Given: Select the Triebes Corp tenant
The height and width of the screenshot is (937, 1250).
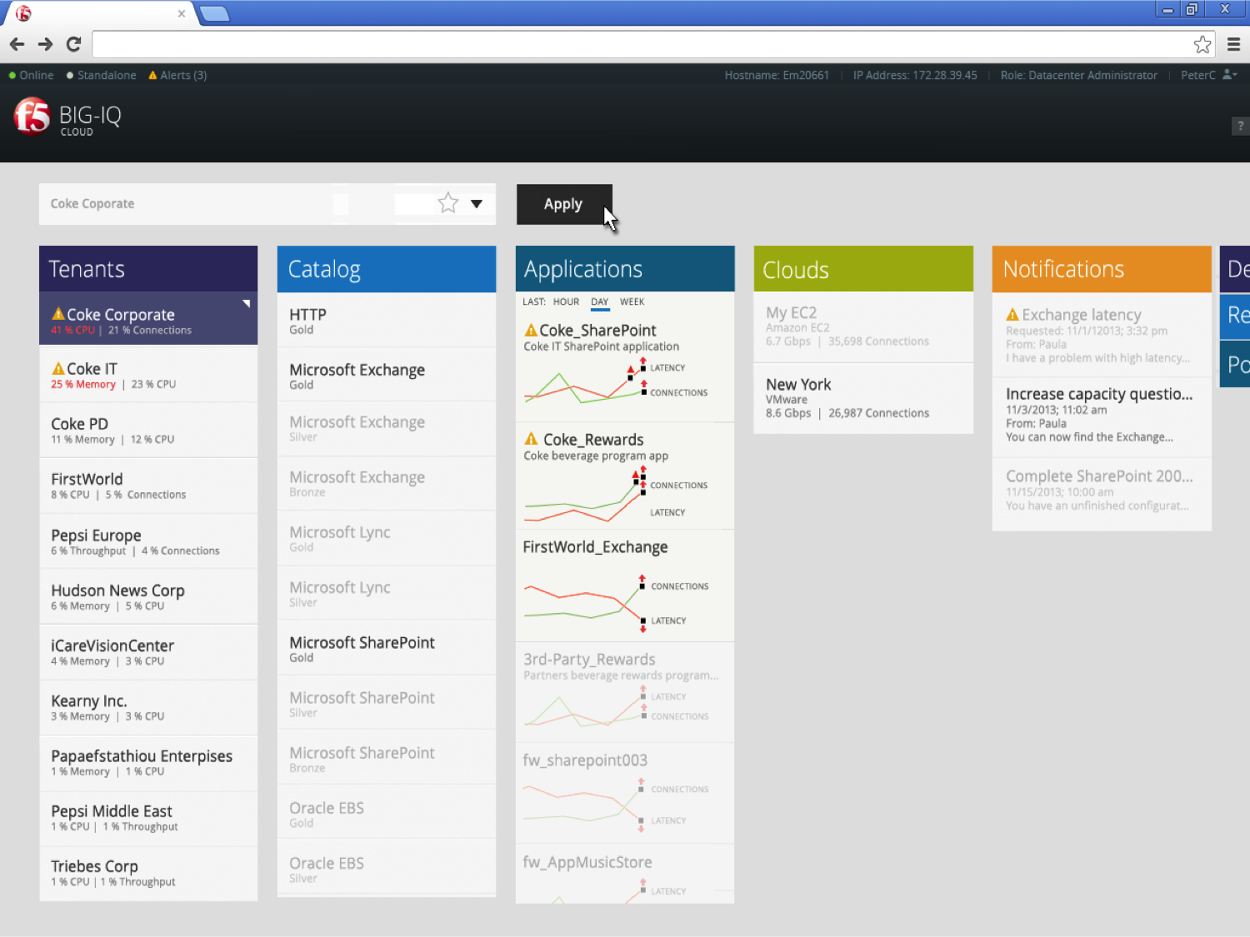Looking at the screenshot, I should point(148,873).
